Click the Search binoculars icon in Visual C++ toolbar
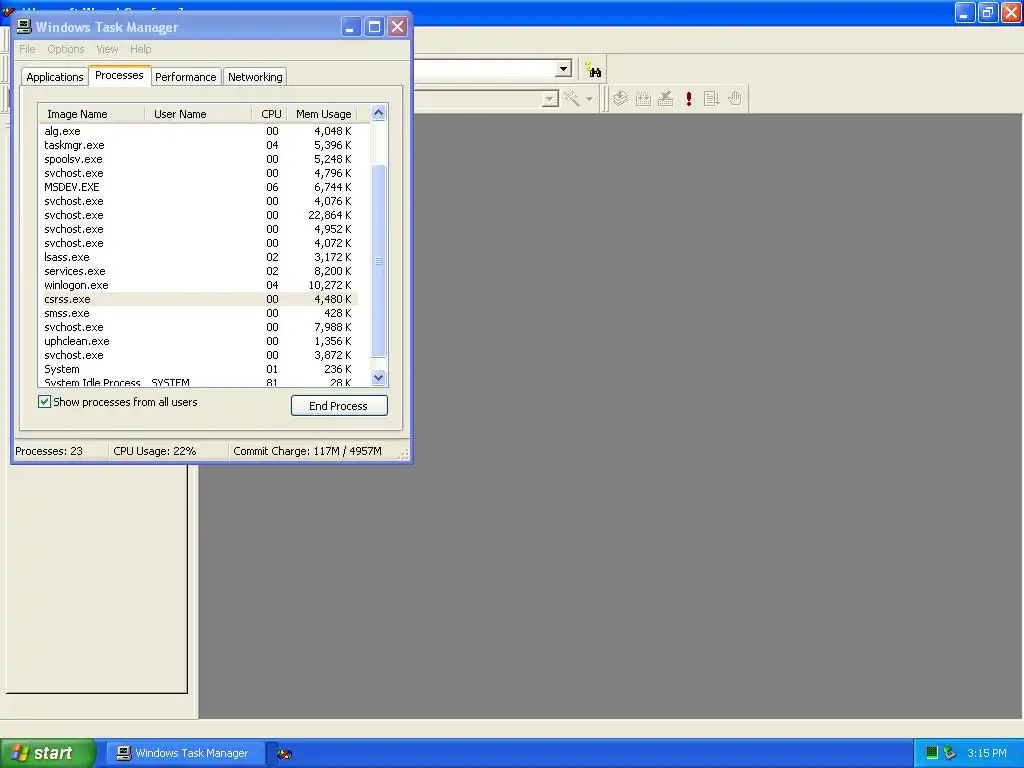The image size is (1024, 768). 594,69
